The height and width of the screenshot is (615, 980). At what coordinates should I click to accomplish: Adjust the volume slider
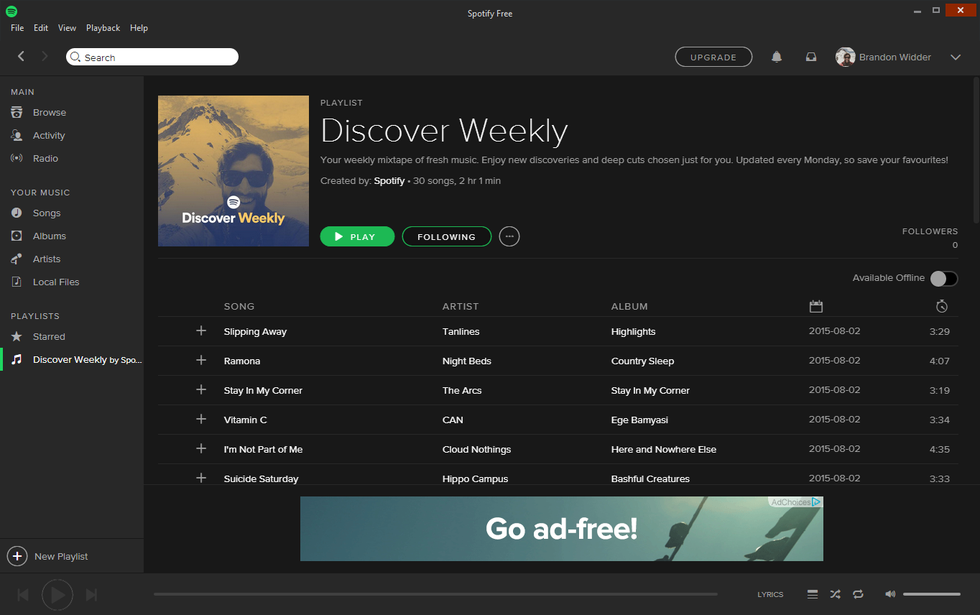click(931, 594)
